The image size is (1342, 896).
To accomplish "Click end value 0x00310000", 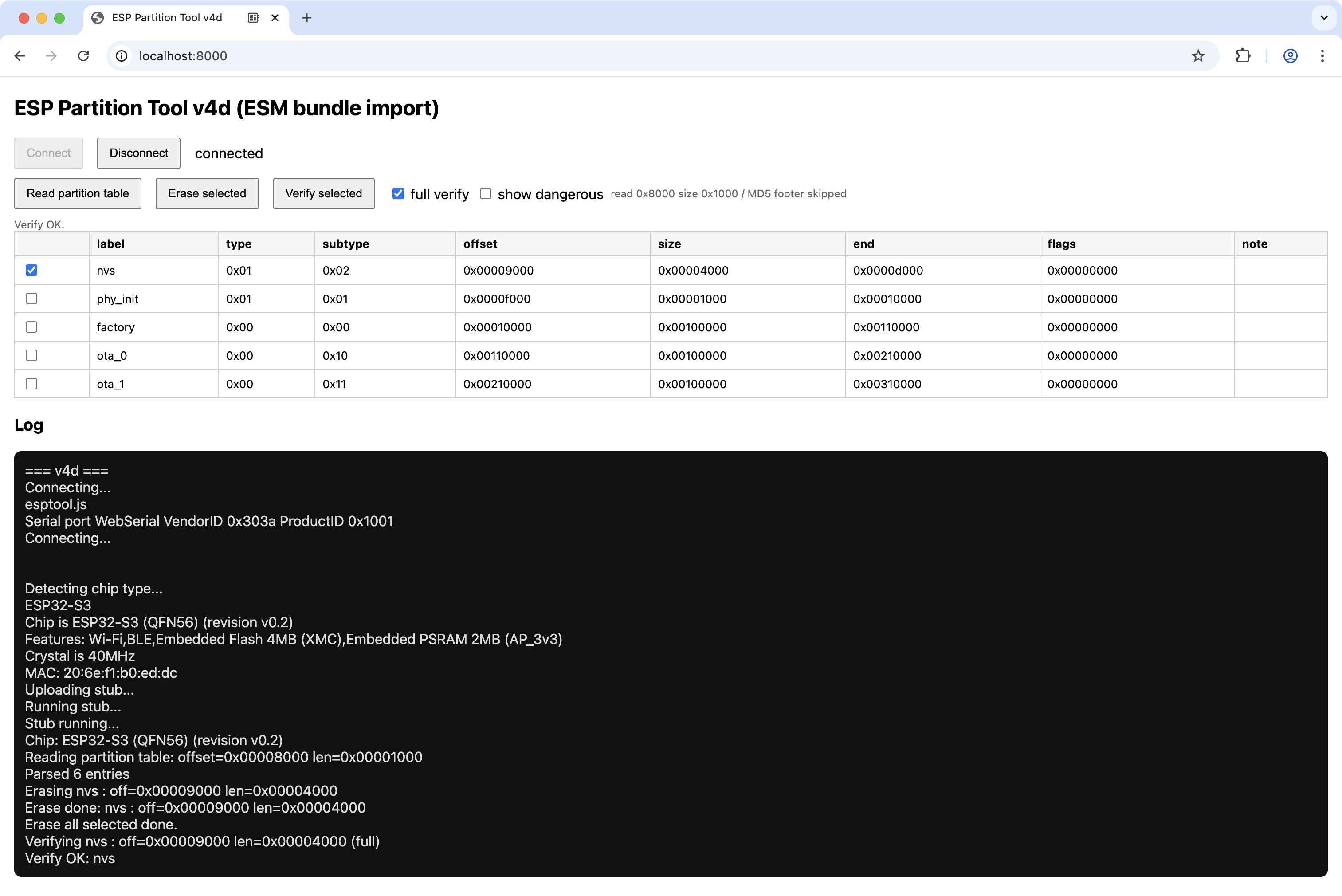I will [x=887, y=384].
